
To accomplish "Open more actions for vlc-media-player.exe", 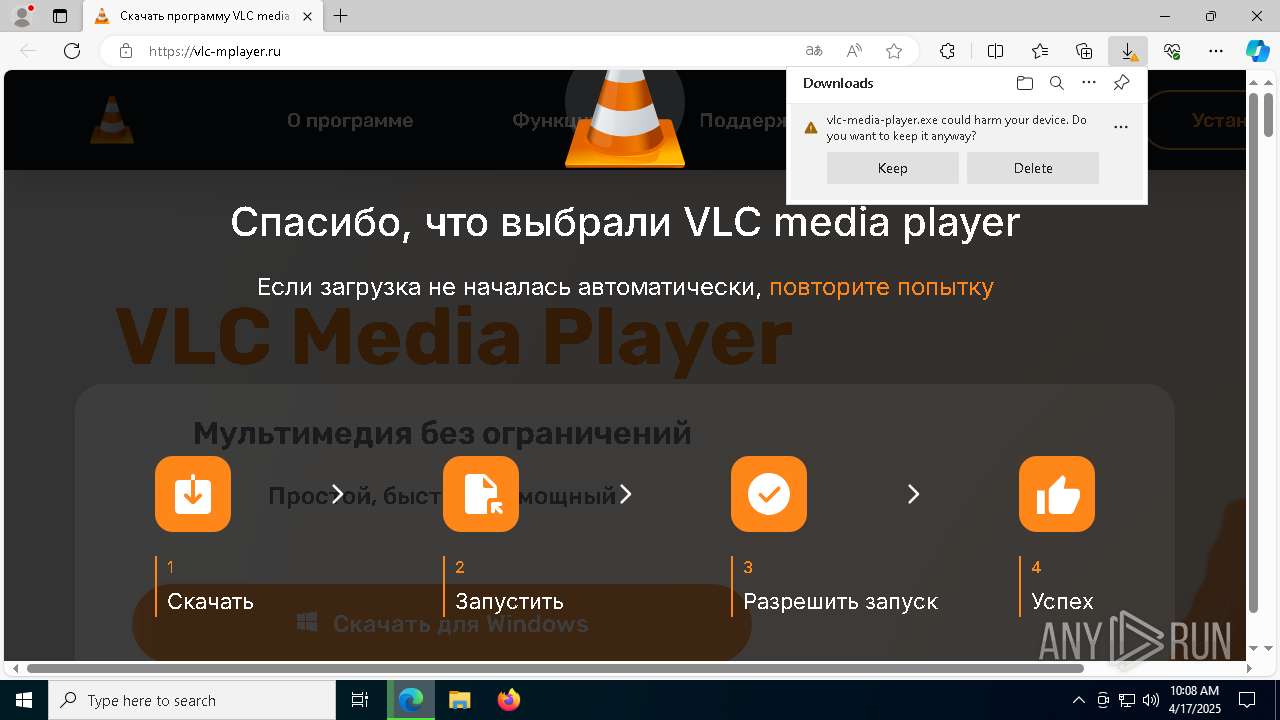I will [1121, 127].
